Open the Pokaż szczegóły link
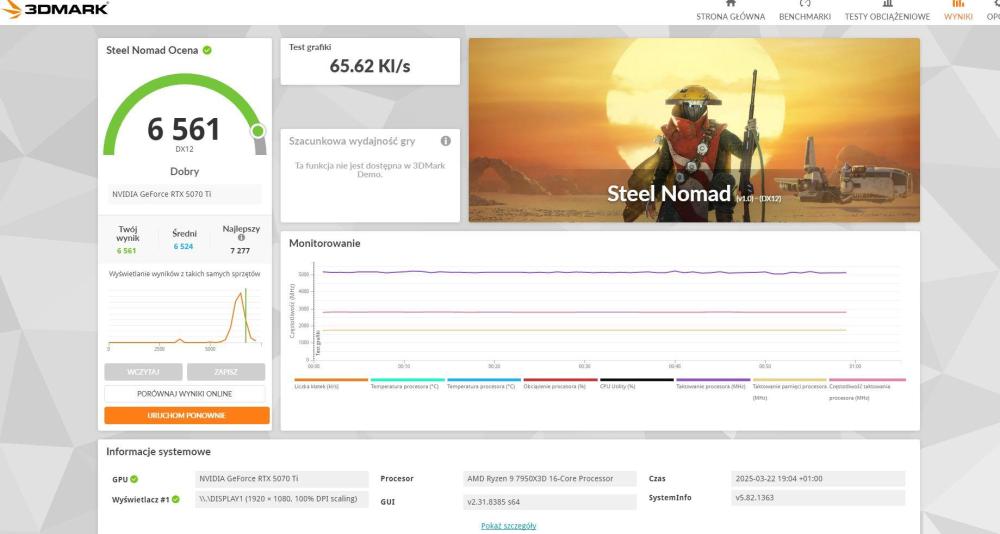Screen dimensions: 1000x534 [508, 526]
